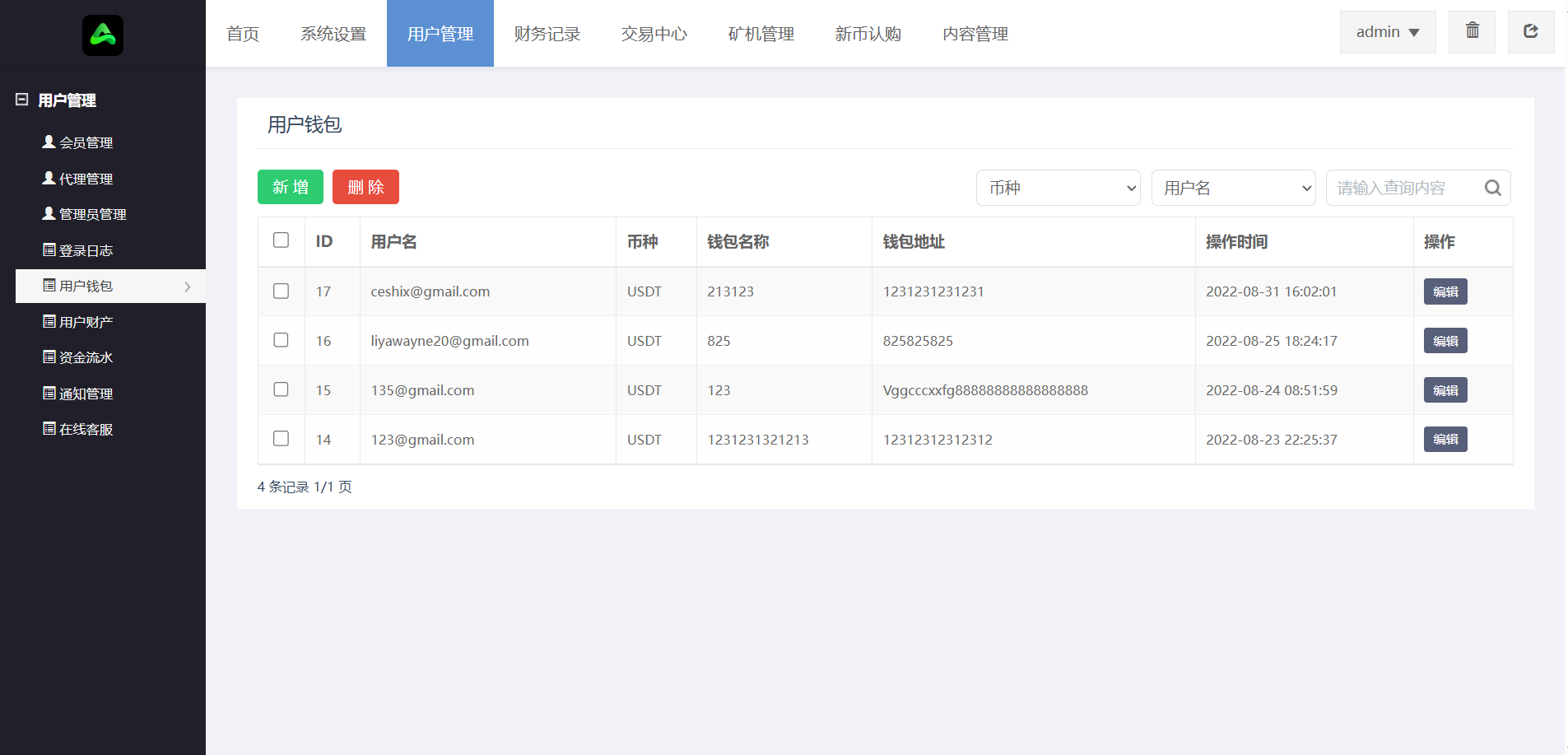Viewport: 1568px width, 755px height.
Task: Click the logout arrow icon in header
Action: tap(1530, 31)
